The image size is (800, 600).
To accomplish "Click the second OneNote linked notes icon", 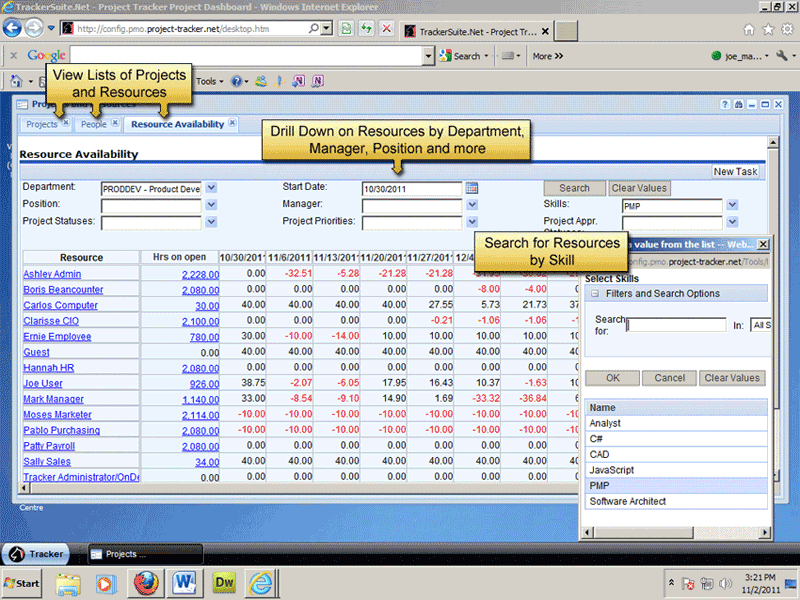I will coord(317,81).
